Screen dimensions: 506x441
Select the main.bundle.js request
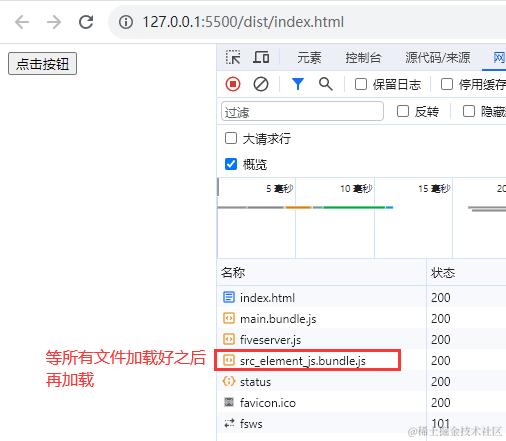tap(362, 318)
